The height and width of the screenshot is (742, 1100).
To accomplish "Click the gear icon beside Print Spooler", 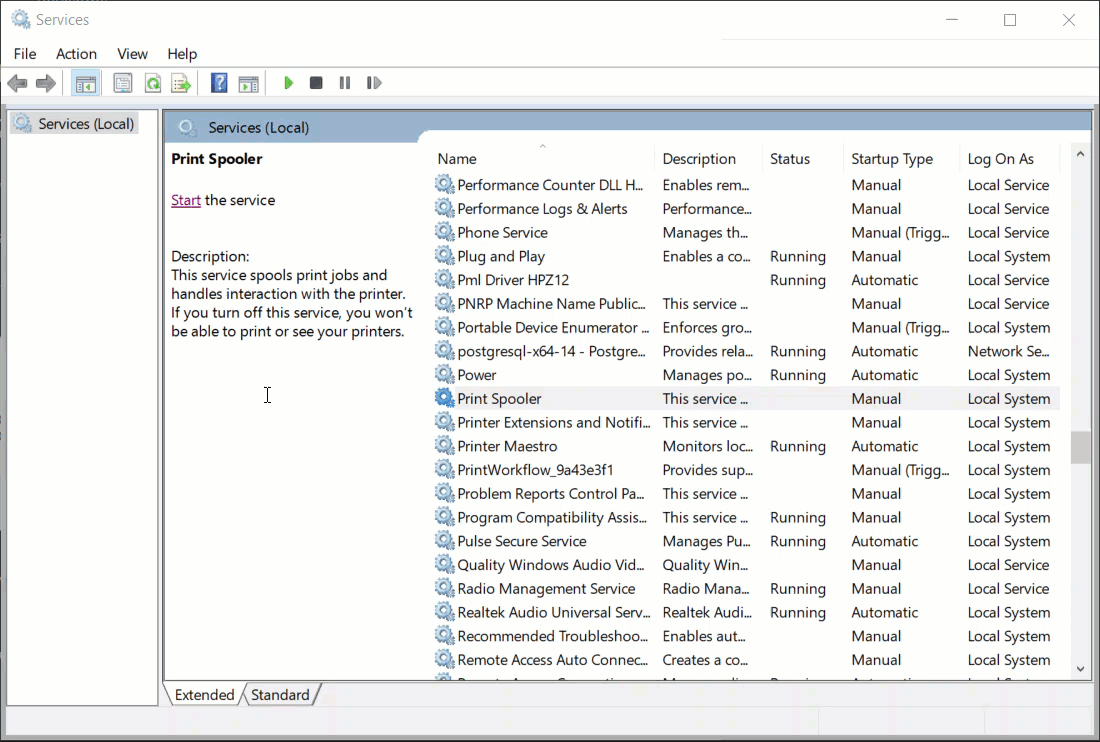I will (x=445, y=398).
